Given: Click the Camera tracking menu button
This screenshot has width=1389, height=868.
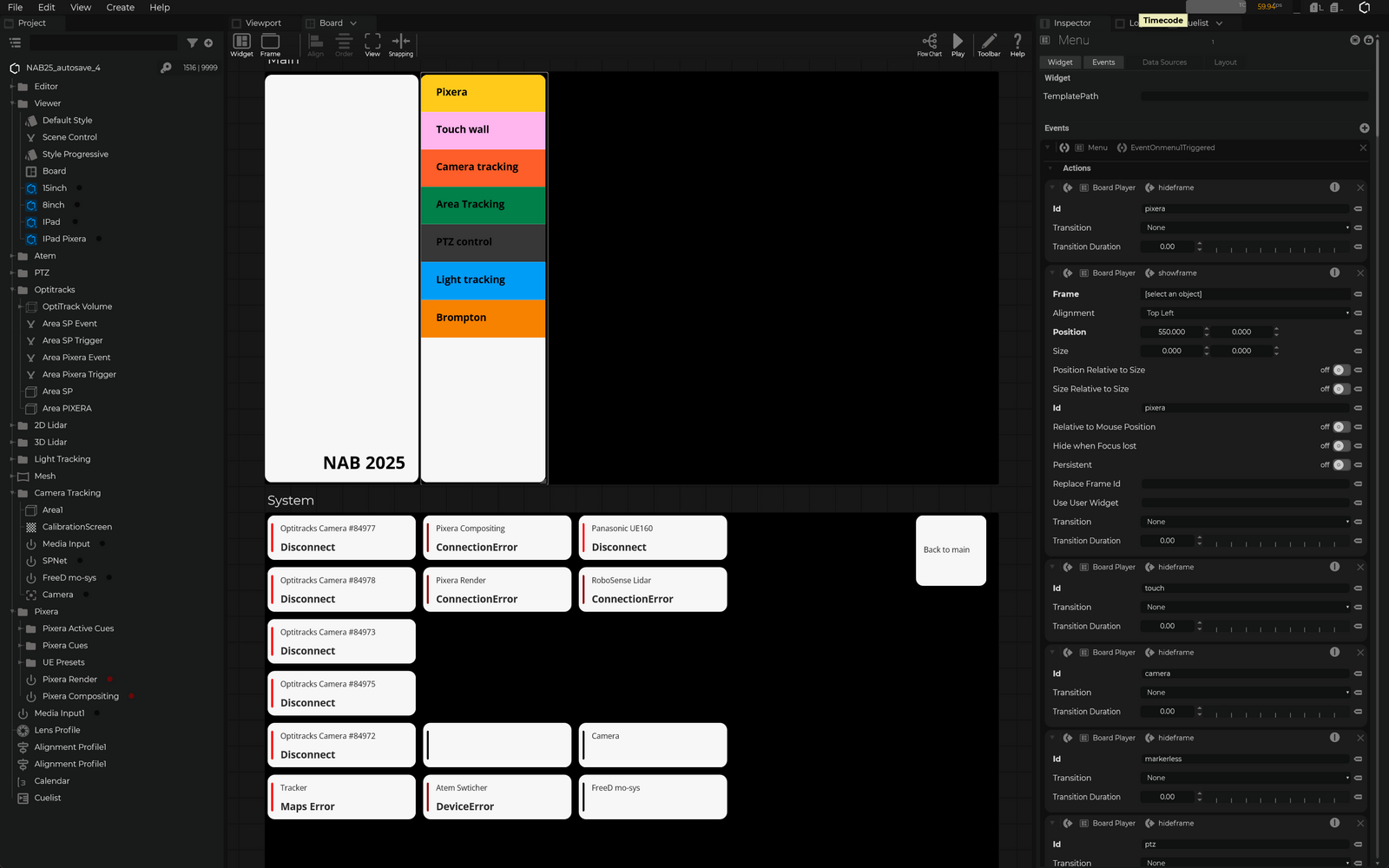Looking at the screenshot, I should (483, 168).
